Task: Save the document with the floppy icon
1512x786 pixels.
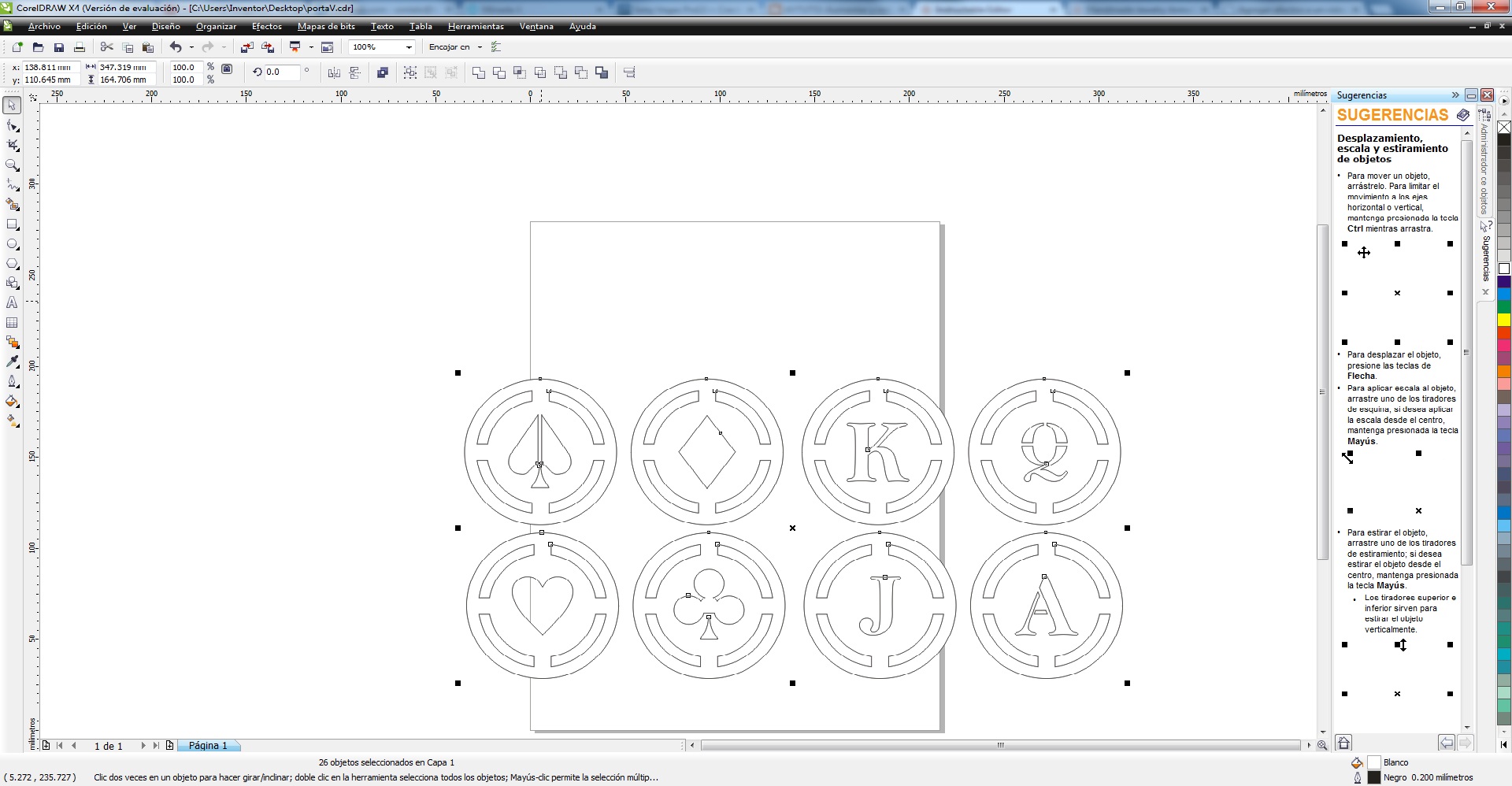Action: click(58, 47)
